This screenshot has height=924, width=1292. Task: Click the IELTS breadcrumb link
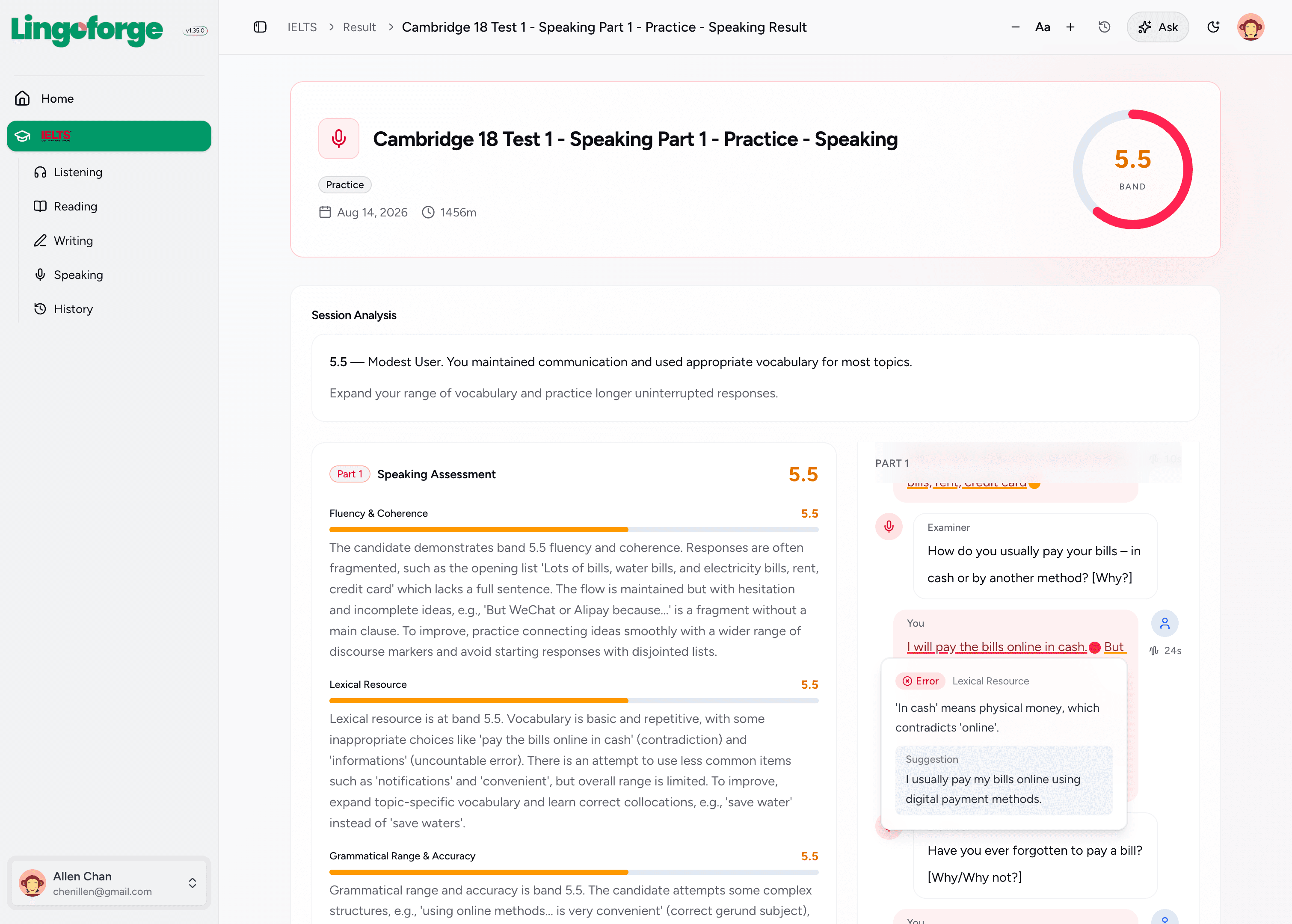pyautogui.click(x=302, y=27)
